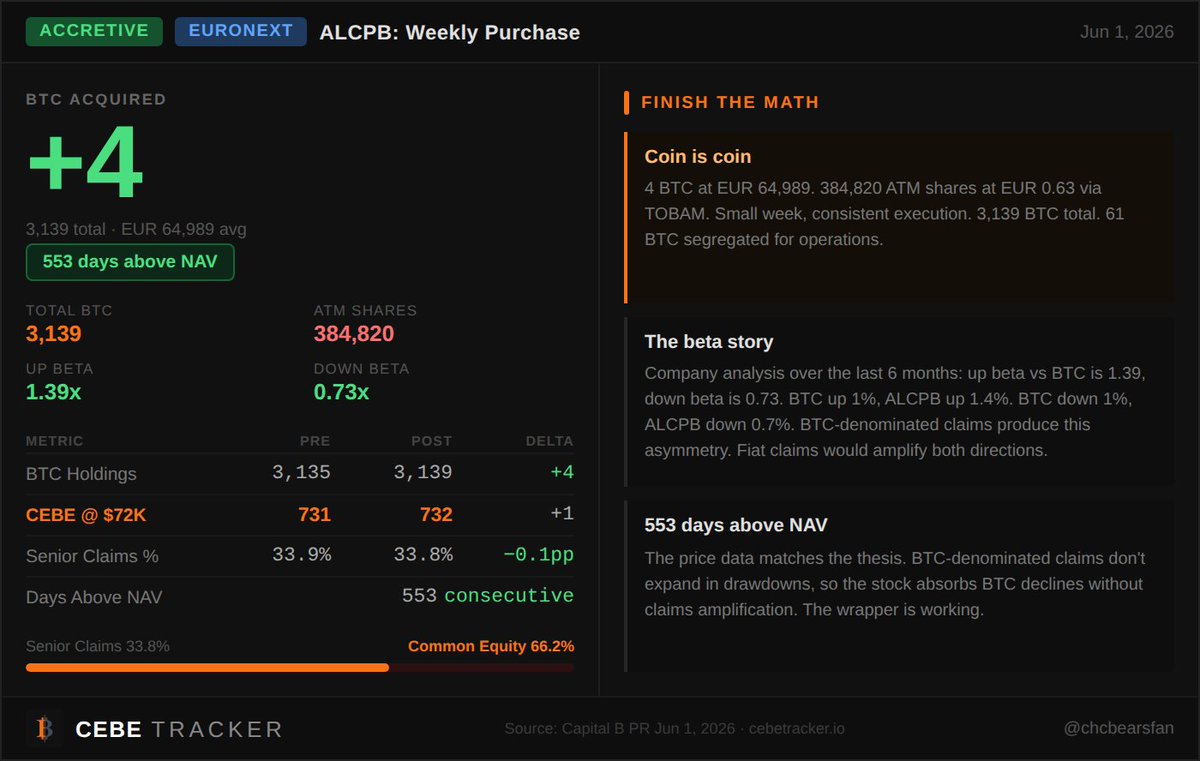Click the CEBE @ $72K row label

tap(86, 515)
